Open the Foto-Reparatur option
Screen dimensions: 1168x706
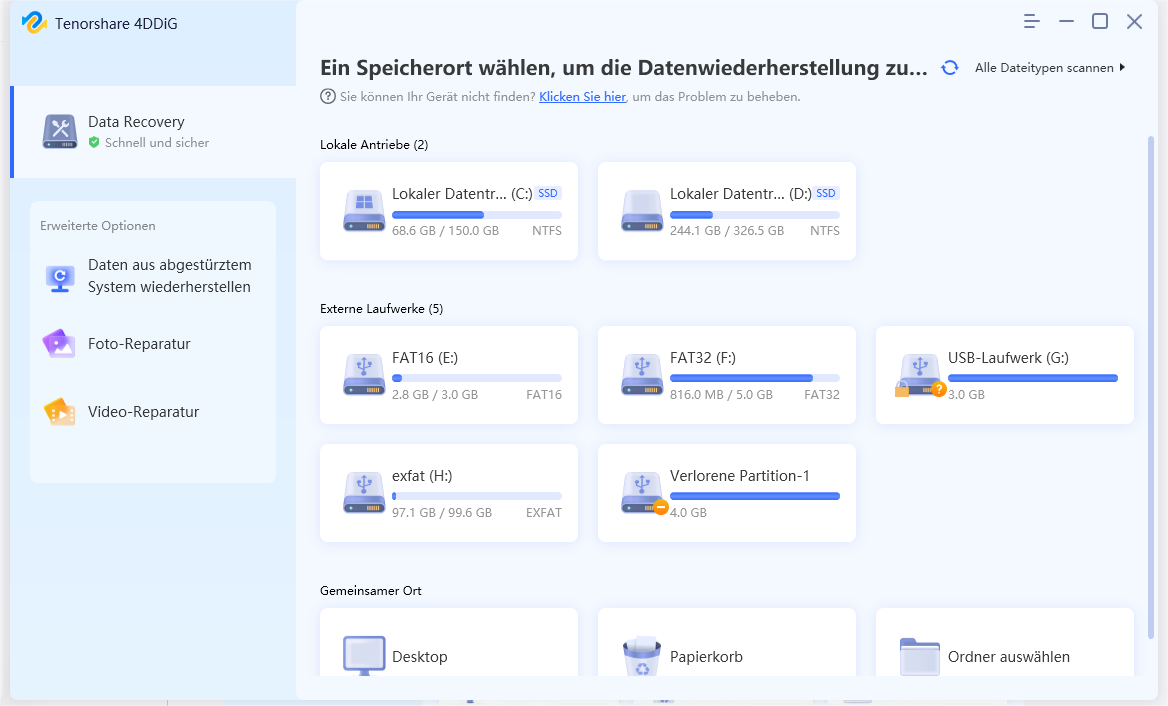click(x=153, y=344)
